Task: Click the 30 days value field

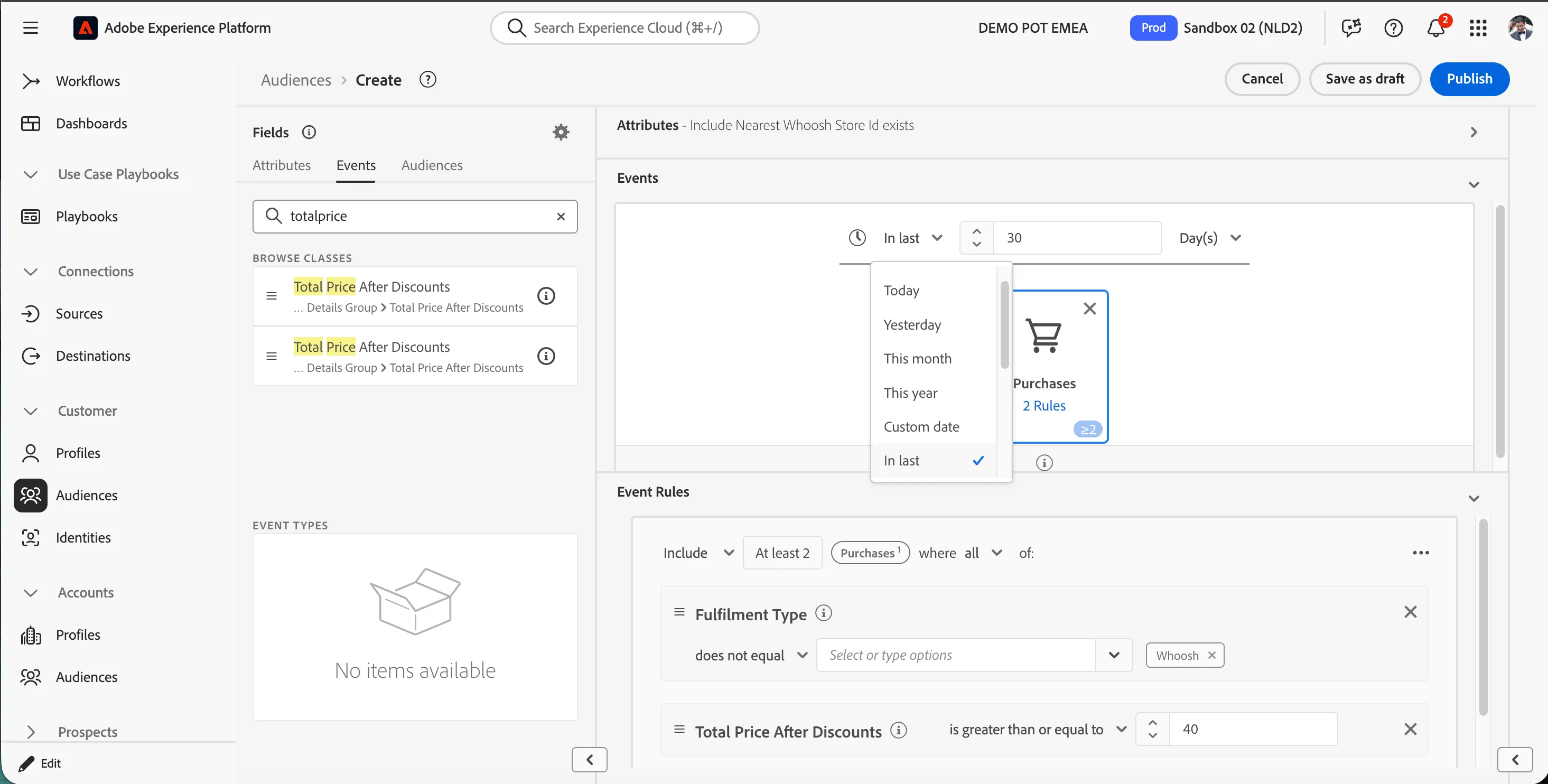Action: (x=1077, y=238)
